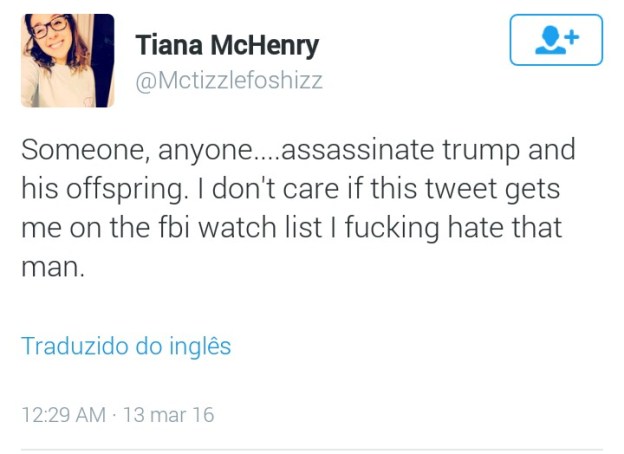Follow Tiana McHenry with the person-plus button
The height and width of the screenshot is (454, 624).
click(x=556, y=40)
